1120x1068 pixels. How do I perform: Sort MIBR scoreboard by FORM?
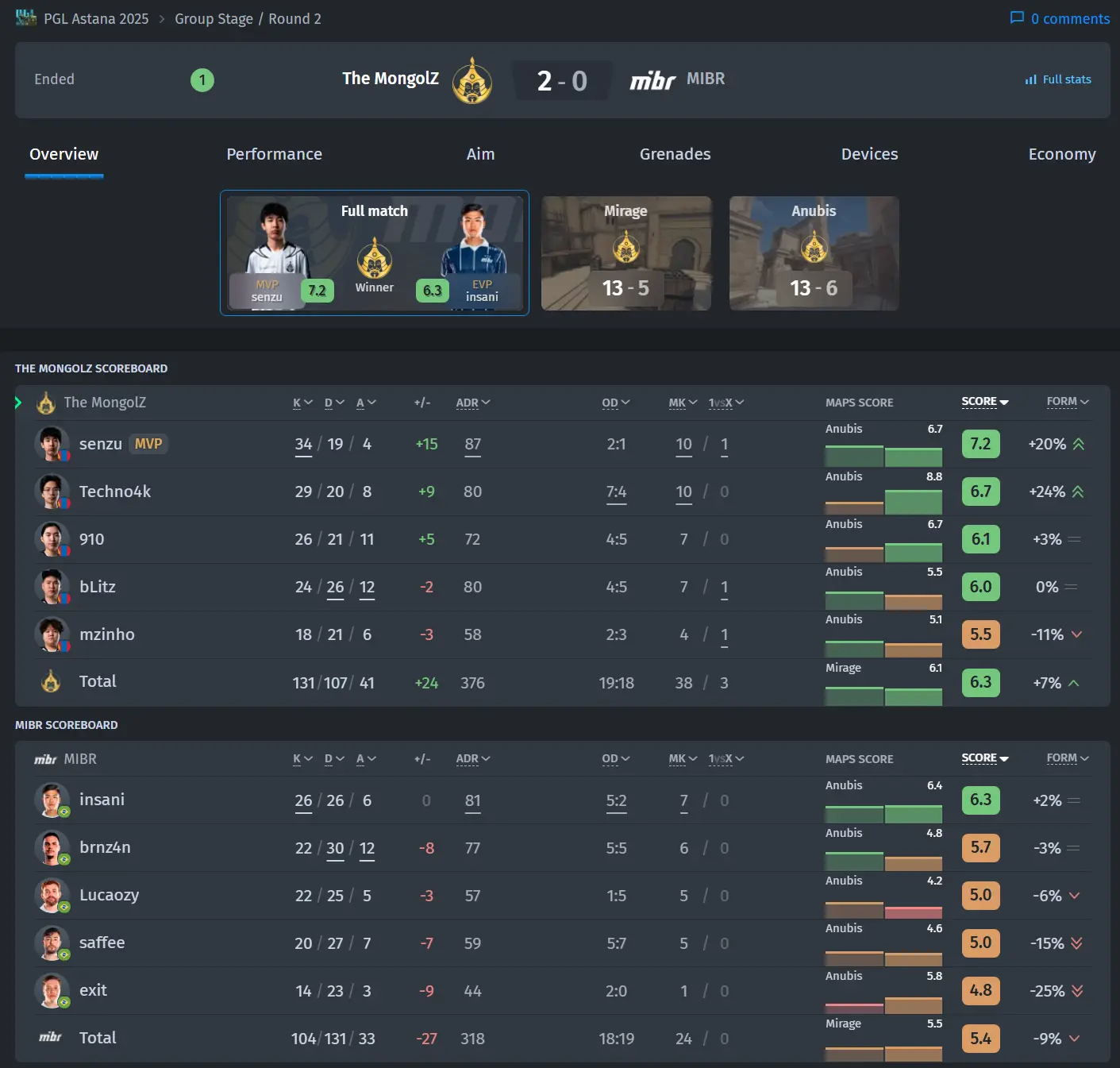point(1068,758)
